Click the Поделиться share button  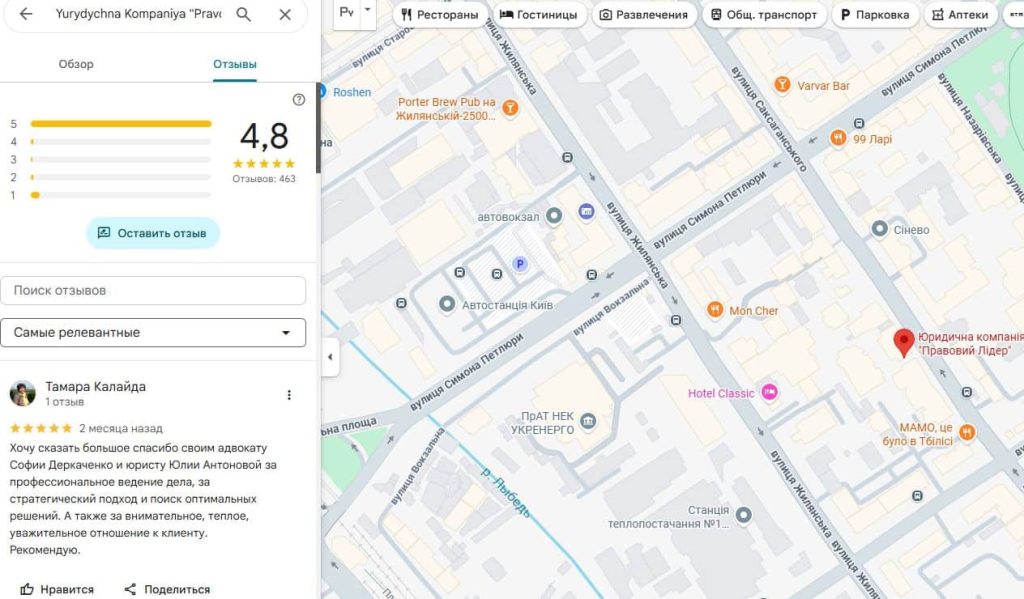(x=167, y=589)
